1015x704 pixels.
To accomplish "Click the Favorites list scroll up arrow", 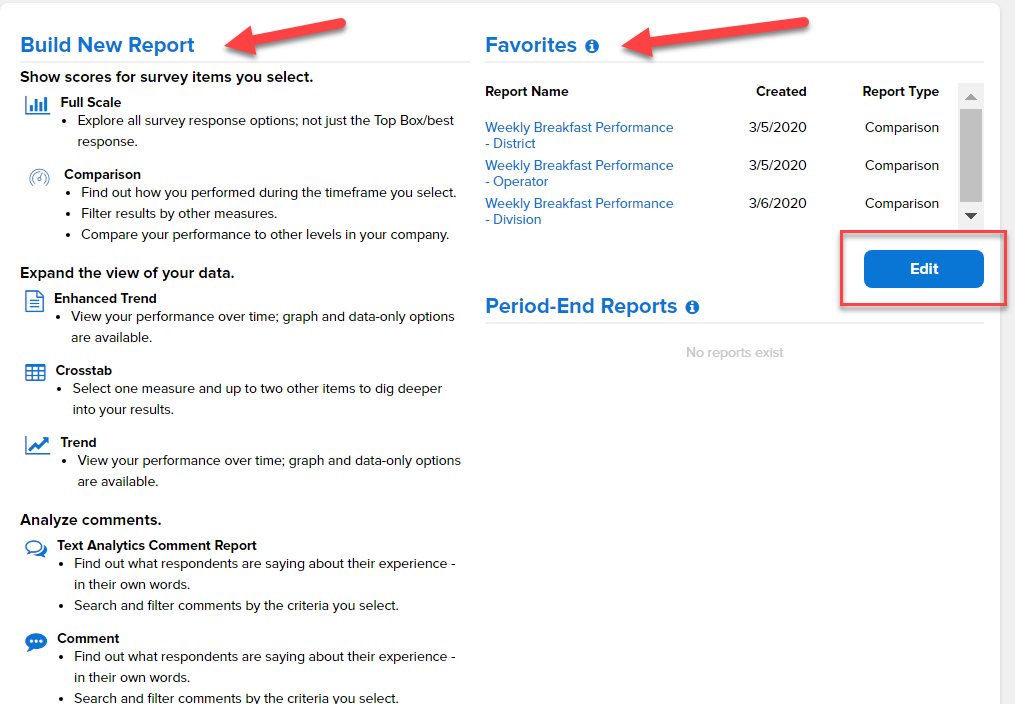I will coord(970,97).
